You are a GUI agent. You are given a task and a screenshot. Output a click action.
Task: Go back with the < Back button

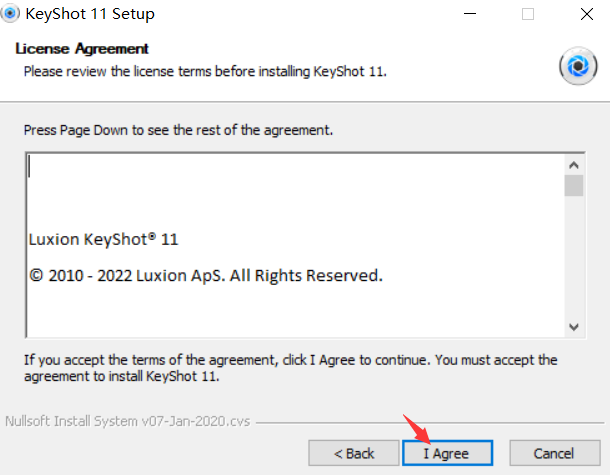click(354, 453)
